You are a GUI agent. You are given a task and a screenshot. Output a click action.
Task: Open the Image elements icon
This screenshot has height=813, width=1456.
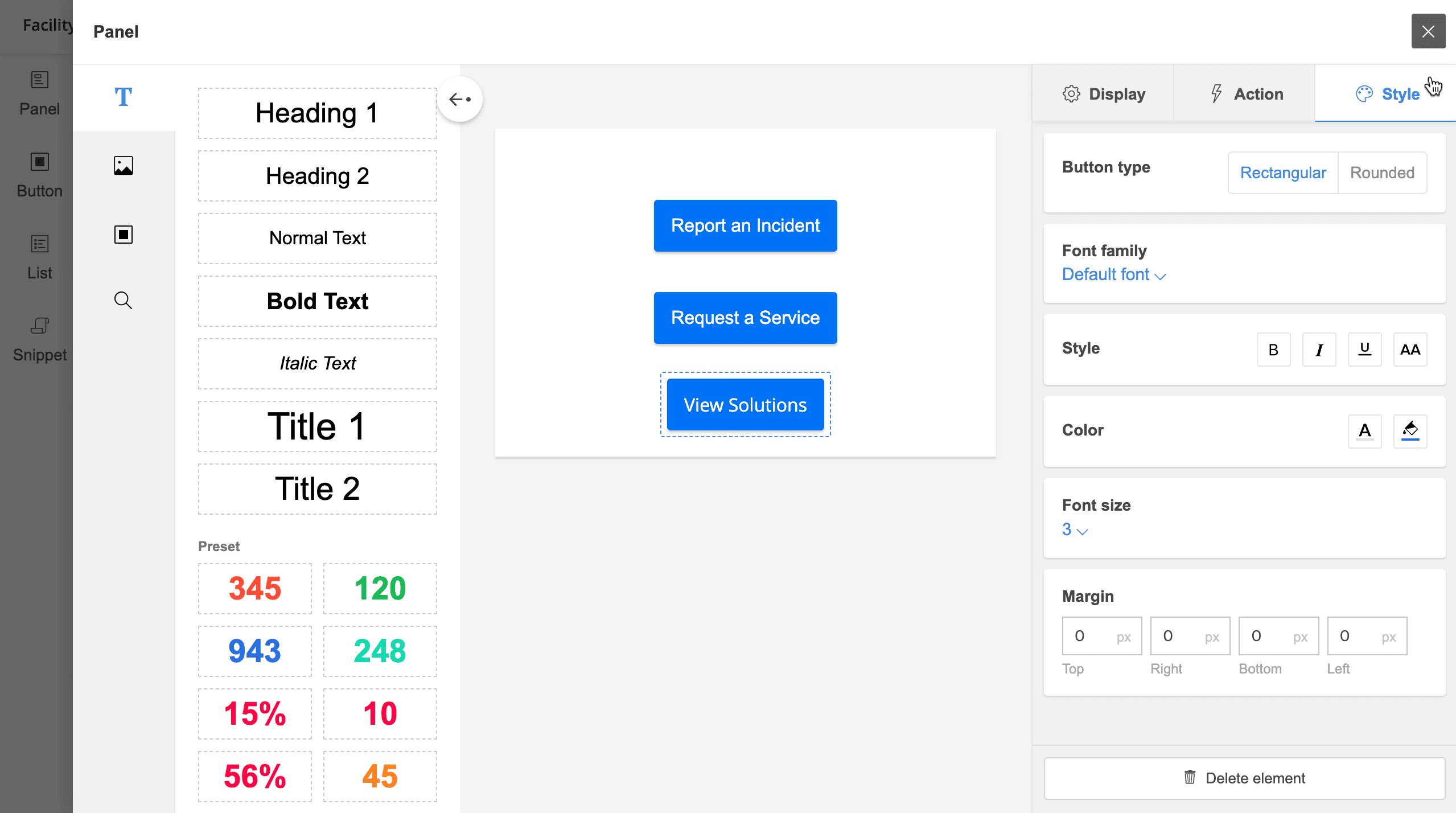[123, 166]
